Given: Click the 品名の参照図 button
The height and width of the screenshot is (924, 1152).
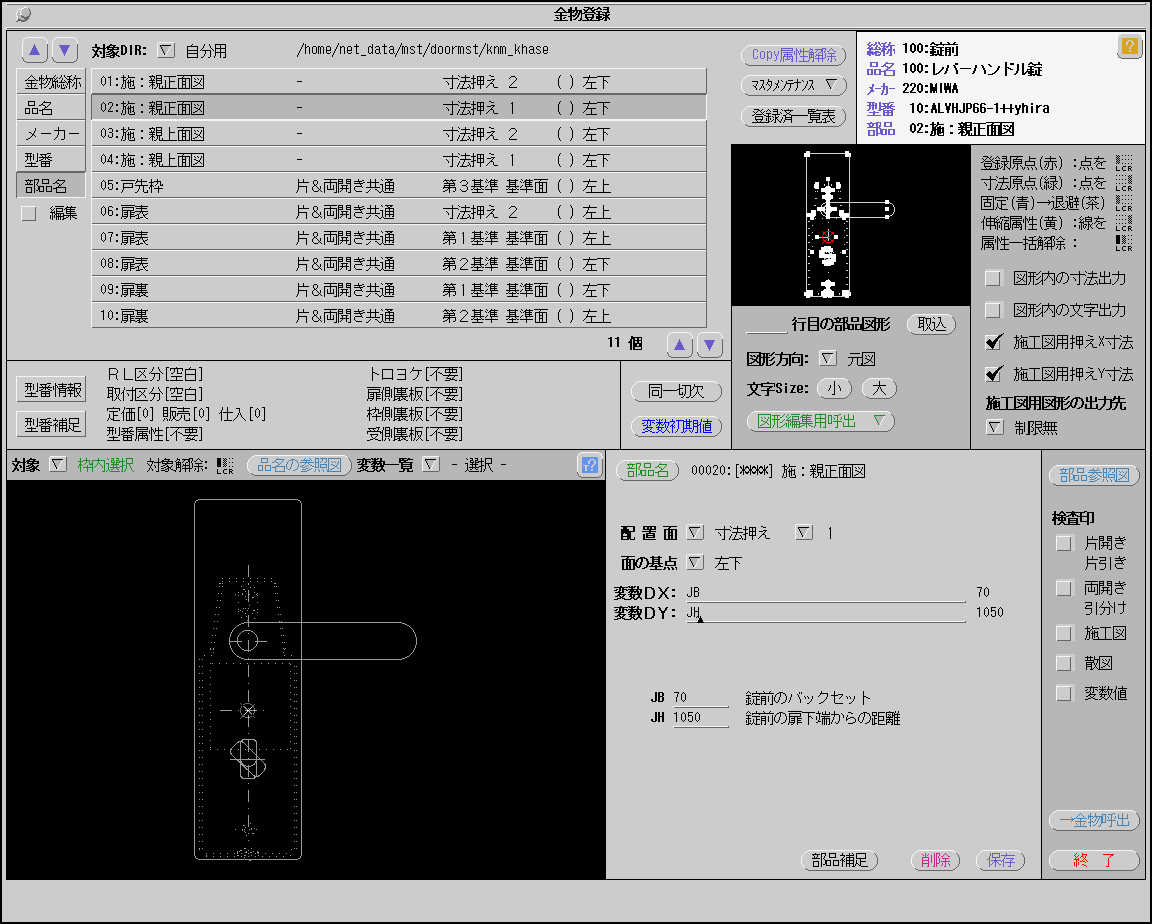Looking at the screenshot, I should (x=299, y=465).
